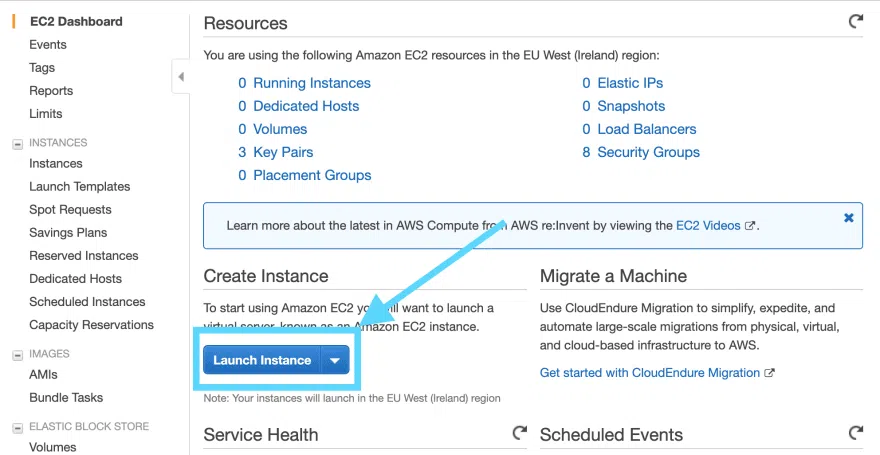Open Spot Requests from the sidebar

[70, 210]
